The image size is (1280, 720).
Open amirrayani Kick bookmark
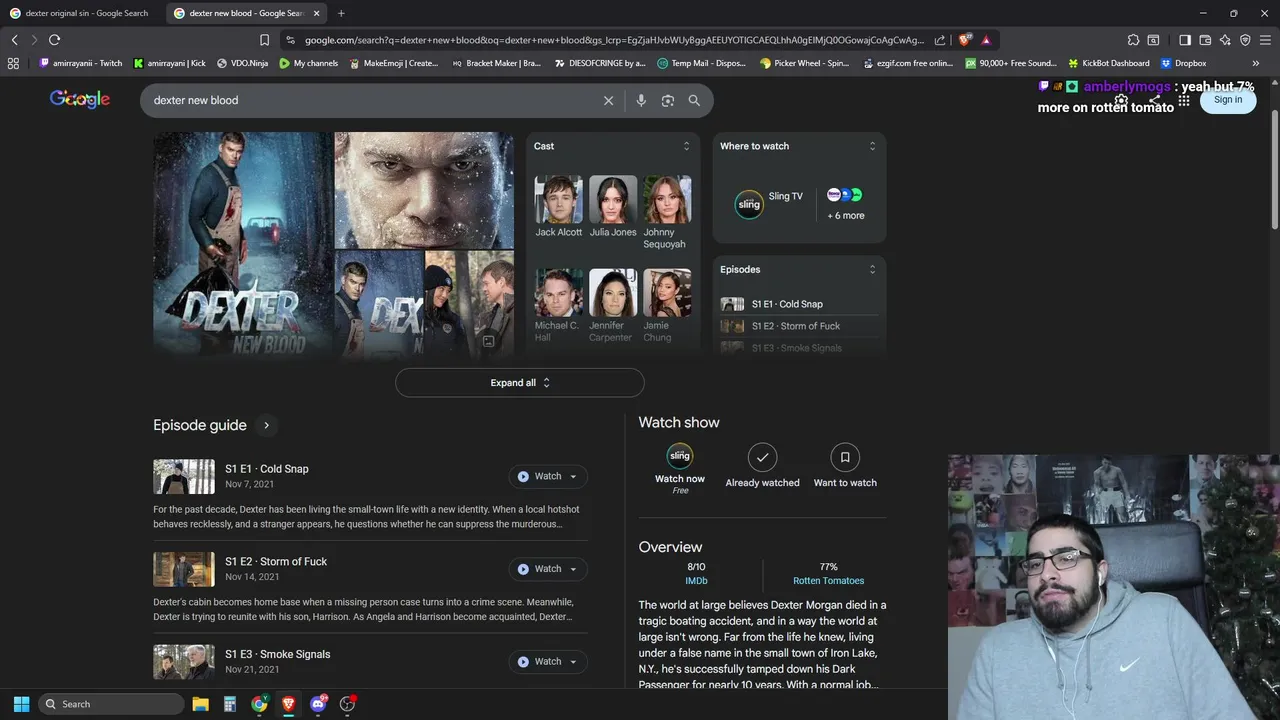(x=169, y=63)
